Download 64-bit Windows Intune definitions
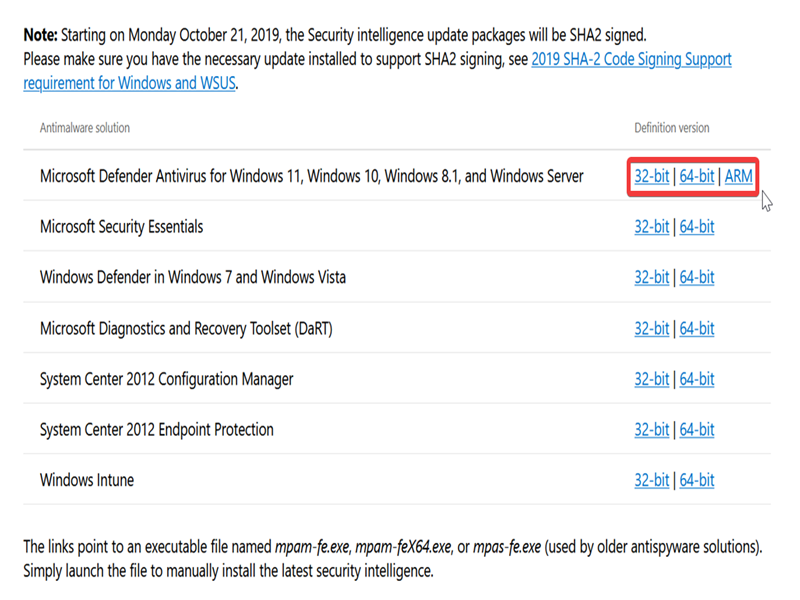Screen dimensions: 800x600 pyautogui.click(x=696, y=480)
